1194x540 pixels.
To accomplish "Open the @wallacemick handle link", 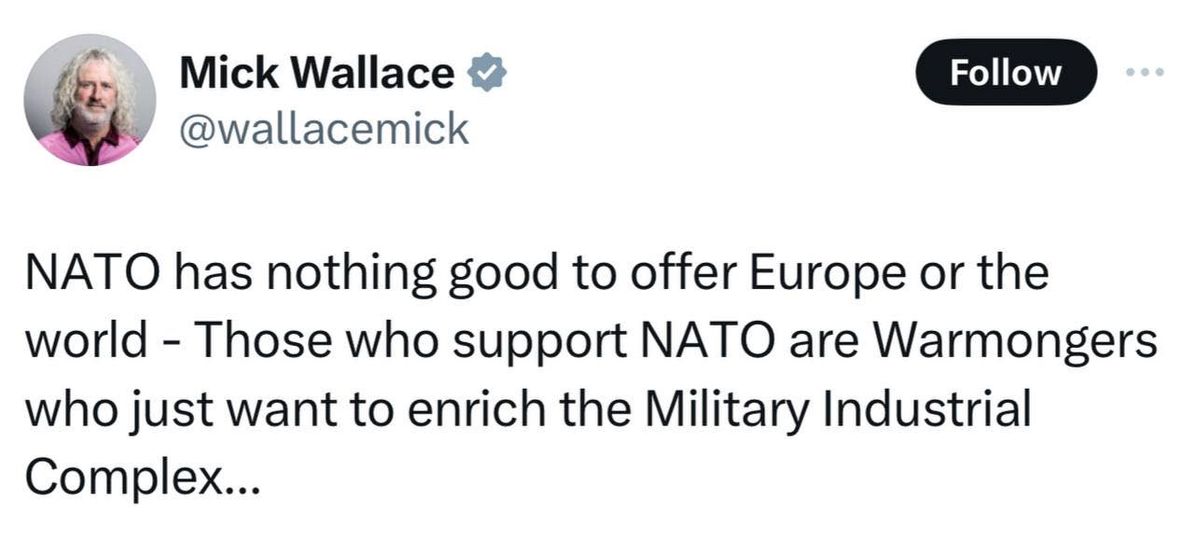I will [x=323, y=129].
